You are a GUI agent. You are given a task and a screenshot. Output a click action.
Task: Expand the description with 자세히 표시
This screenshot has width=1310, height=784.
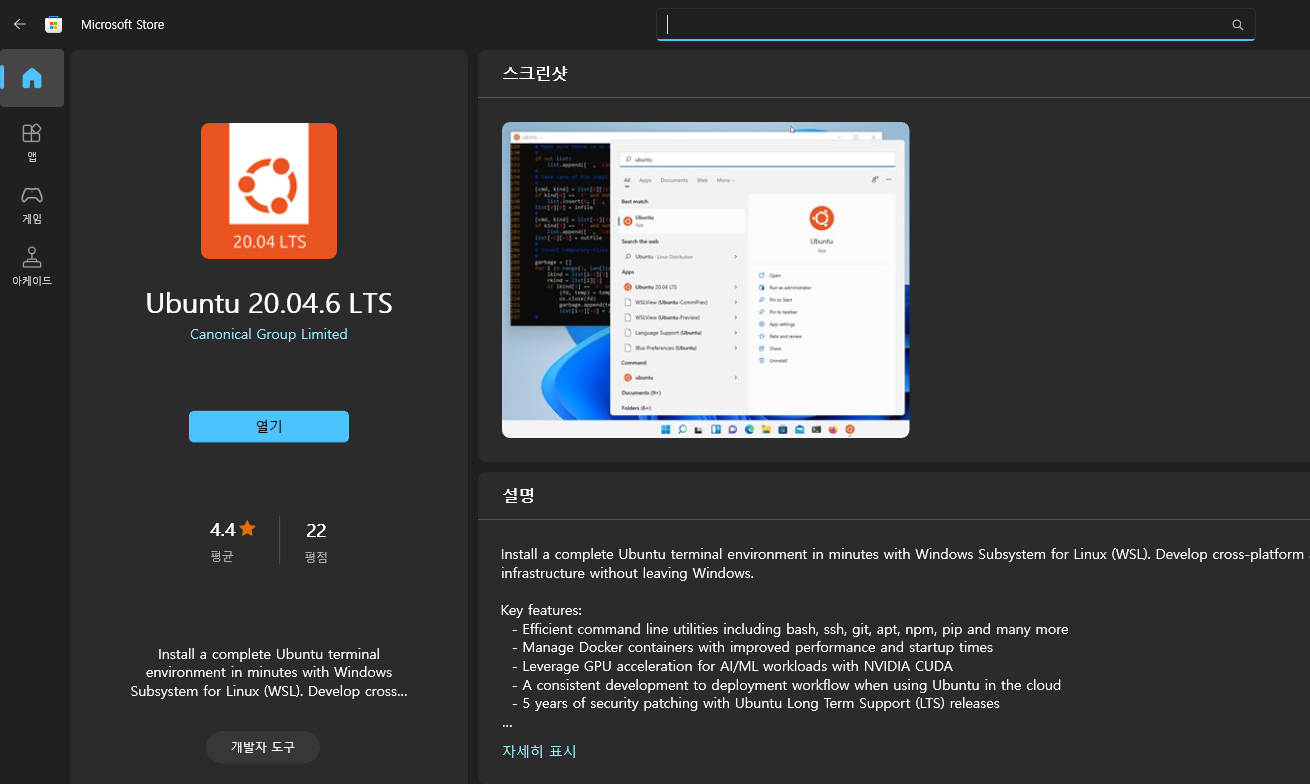pos(538,750)
